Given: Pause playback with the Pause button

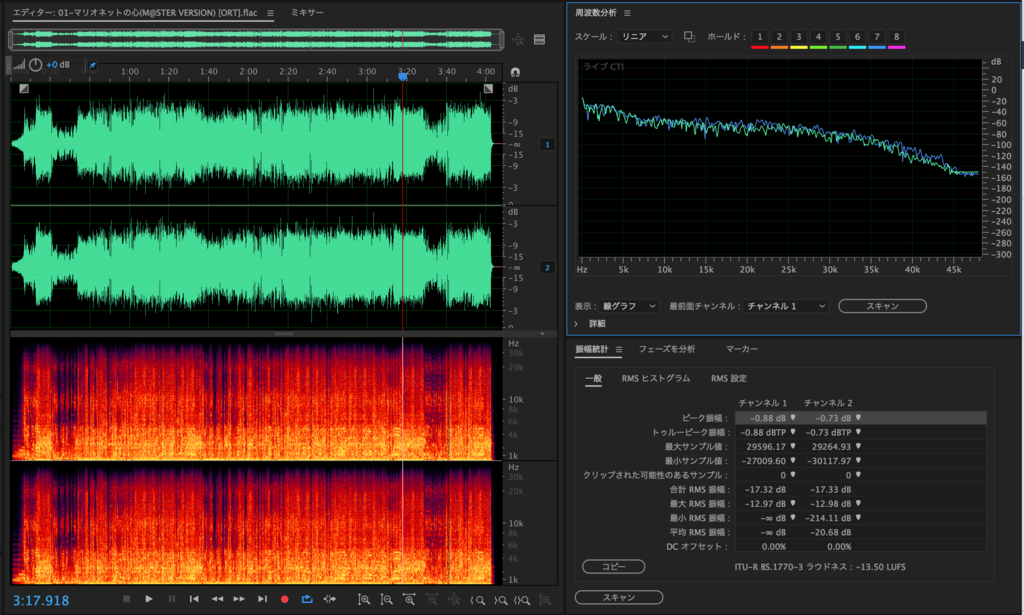Looking at the screenshot, I should 172,599.
